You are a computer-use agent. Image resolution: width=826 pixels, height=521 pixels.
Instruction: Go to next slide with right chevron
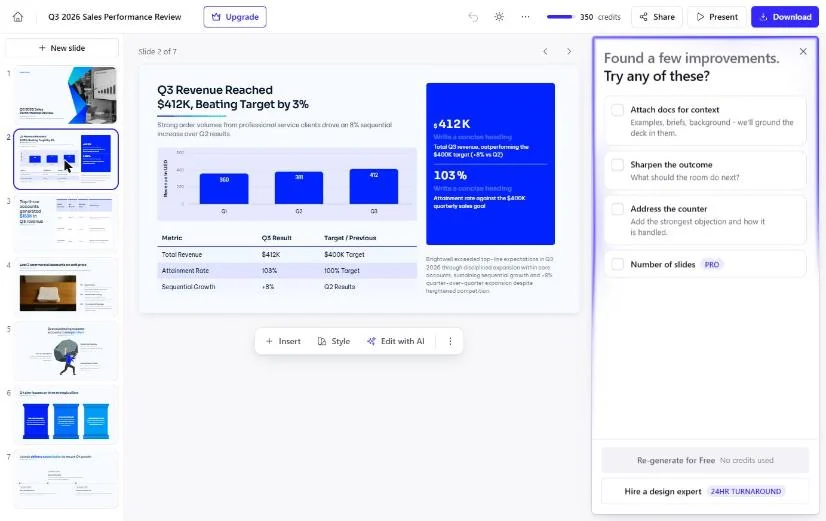click(x=569, y=51)
